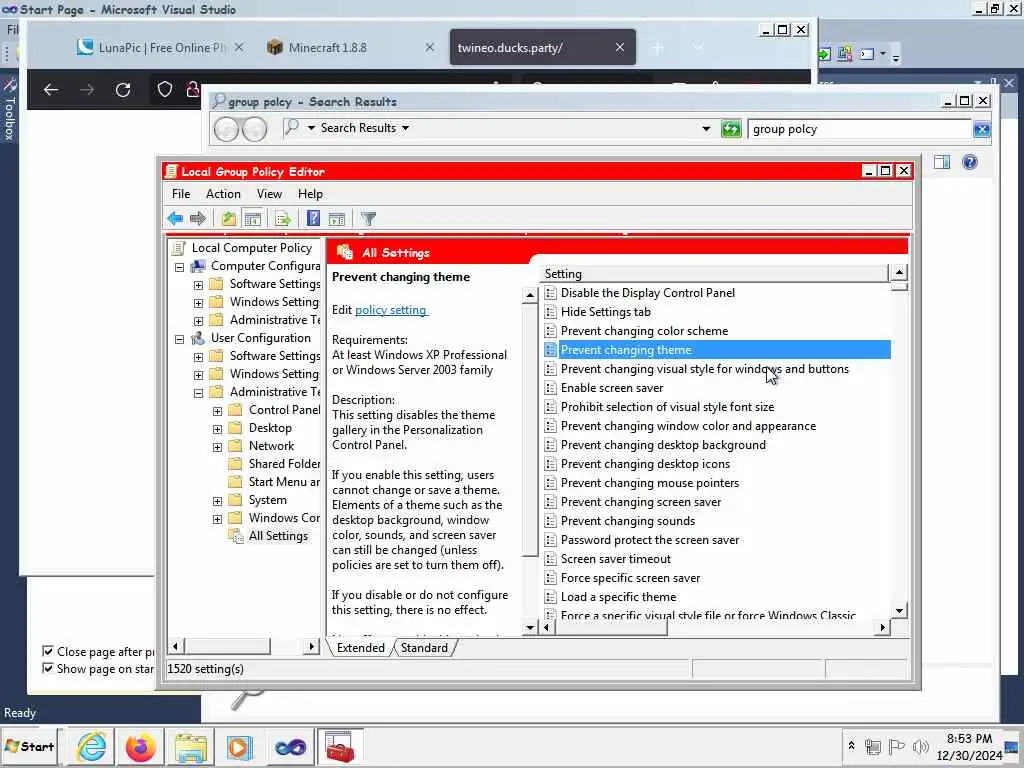The width and height of the screenshot is (1024, 768).
Task: Click the green refresh icon beside address bar
Action: tap(731, 129)
